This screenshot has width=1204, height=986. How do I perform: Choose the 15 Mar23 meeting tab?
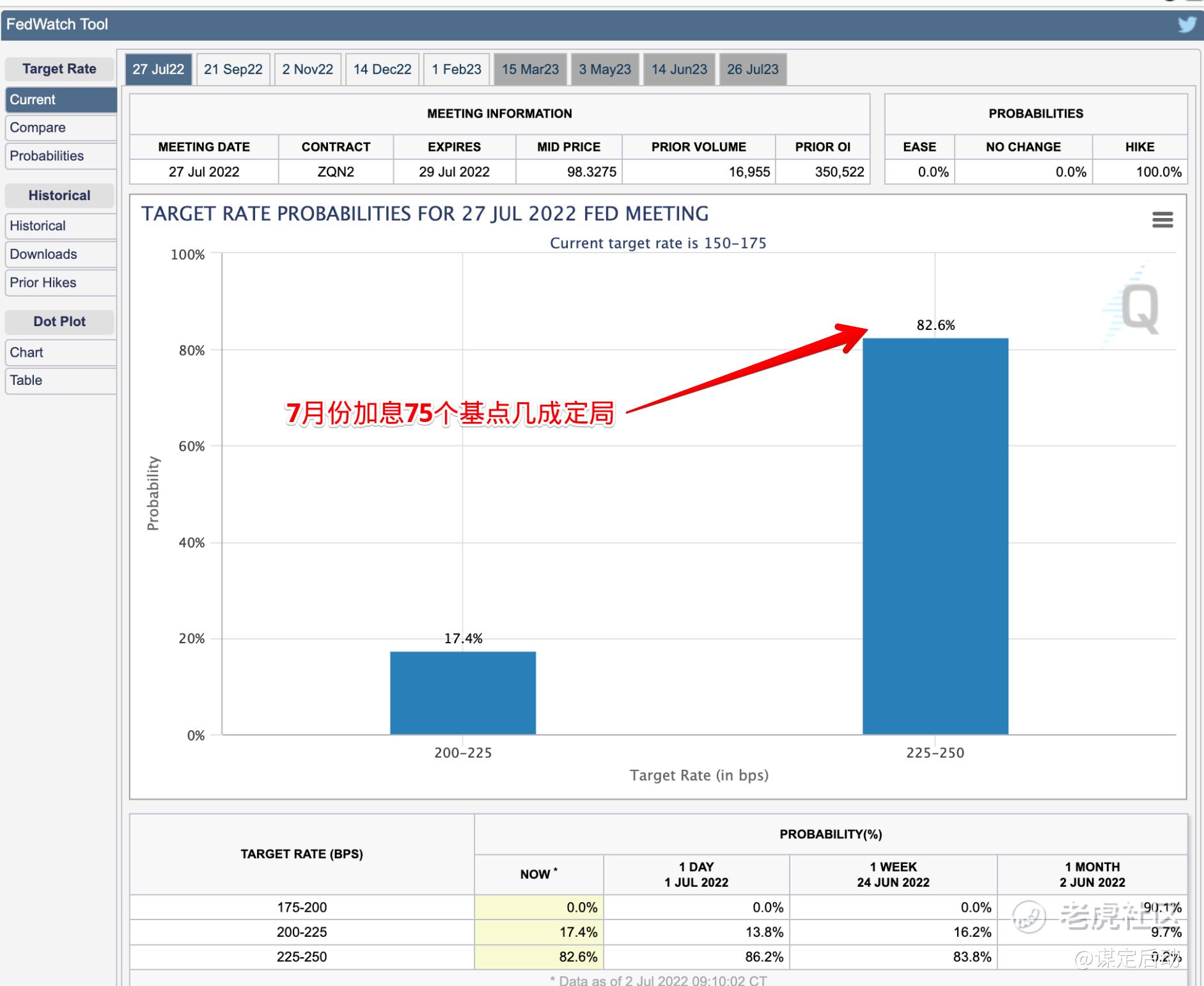[530, 69]
